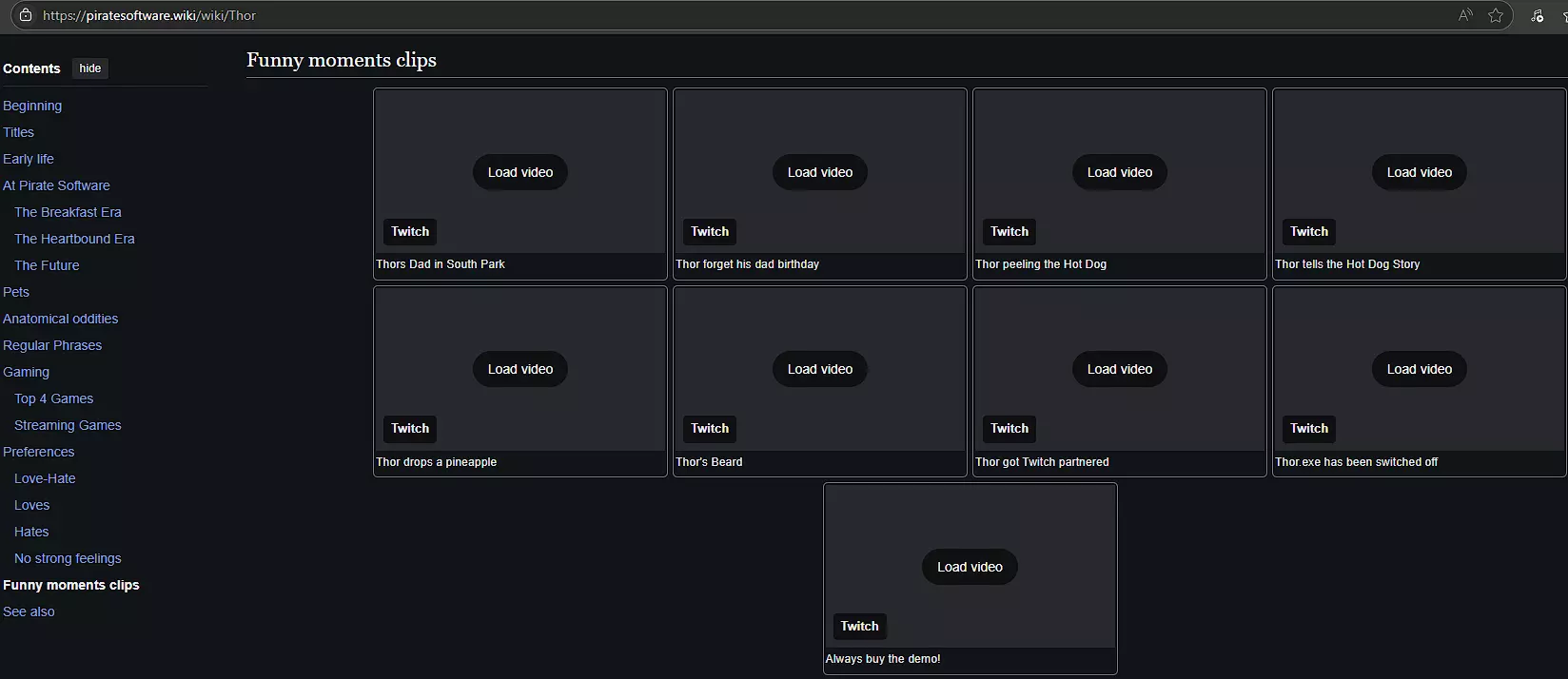Image resolution: width=1568 pixels, height=679 pixels.
Task: Jump to See also section
Action: [x=29, y=611]
